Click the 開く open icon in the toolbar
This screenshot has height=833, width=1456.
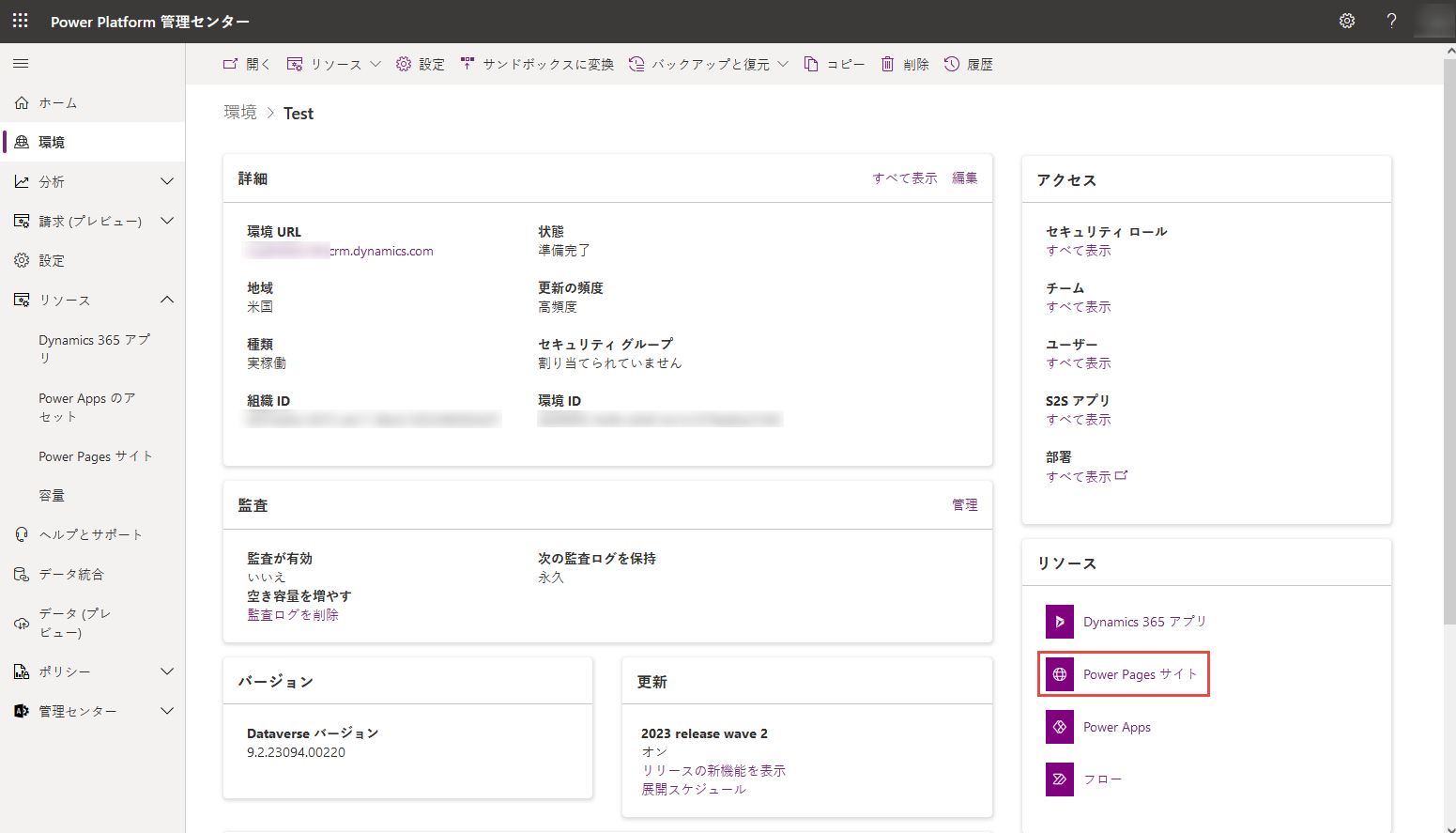231,64
